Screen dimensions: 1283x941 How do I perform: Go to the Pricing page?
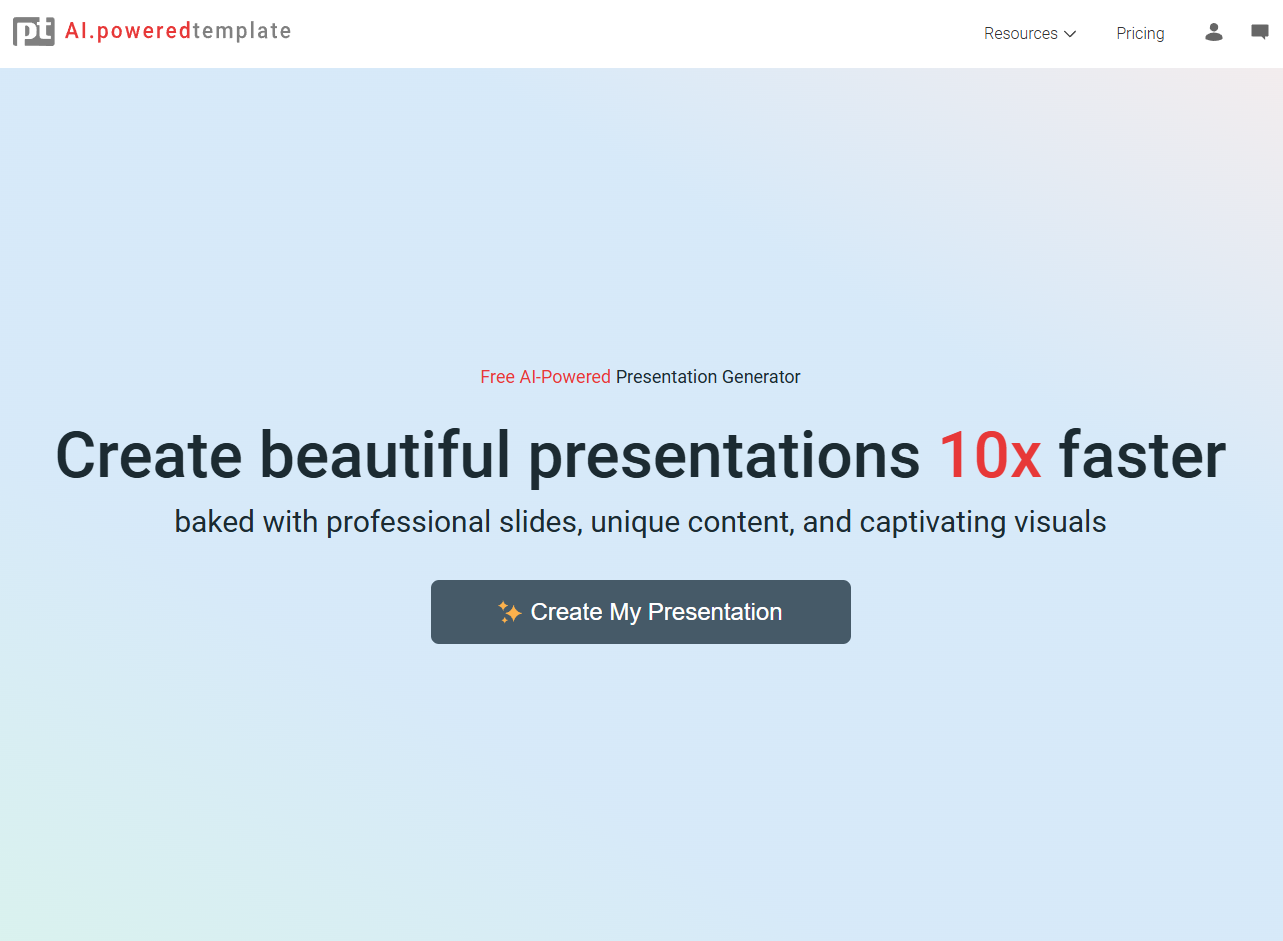[1140, 34]
